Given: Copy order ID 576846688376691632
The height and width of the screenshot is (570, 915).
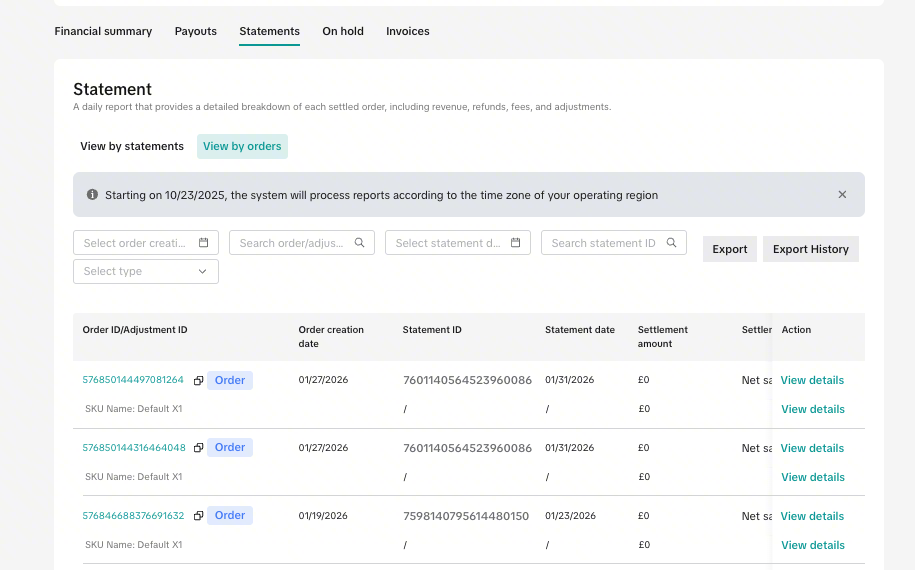Looking at the screenshot, I should click(x=198, y=516).
